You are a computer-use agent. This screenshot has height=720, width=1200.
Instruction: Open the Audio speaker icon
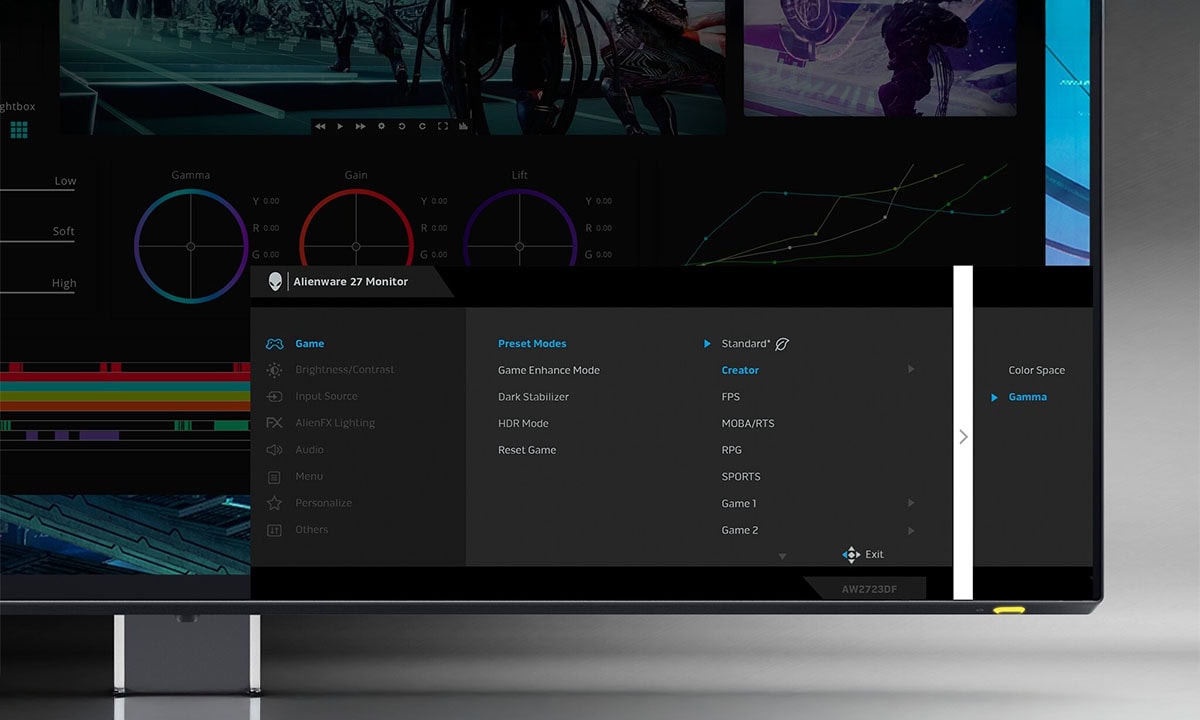click(x=274, y=450)
